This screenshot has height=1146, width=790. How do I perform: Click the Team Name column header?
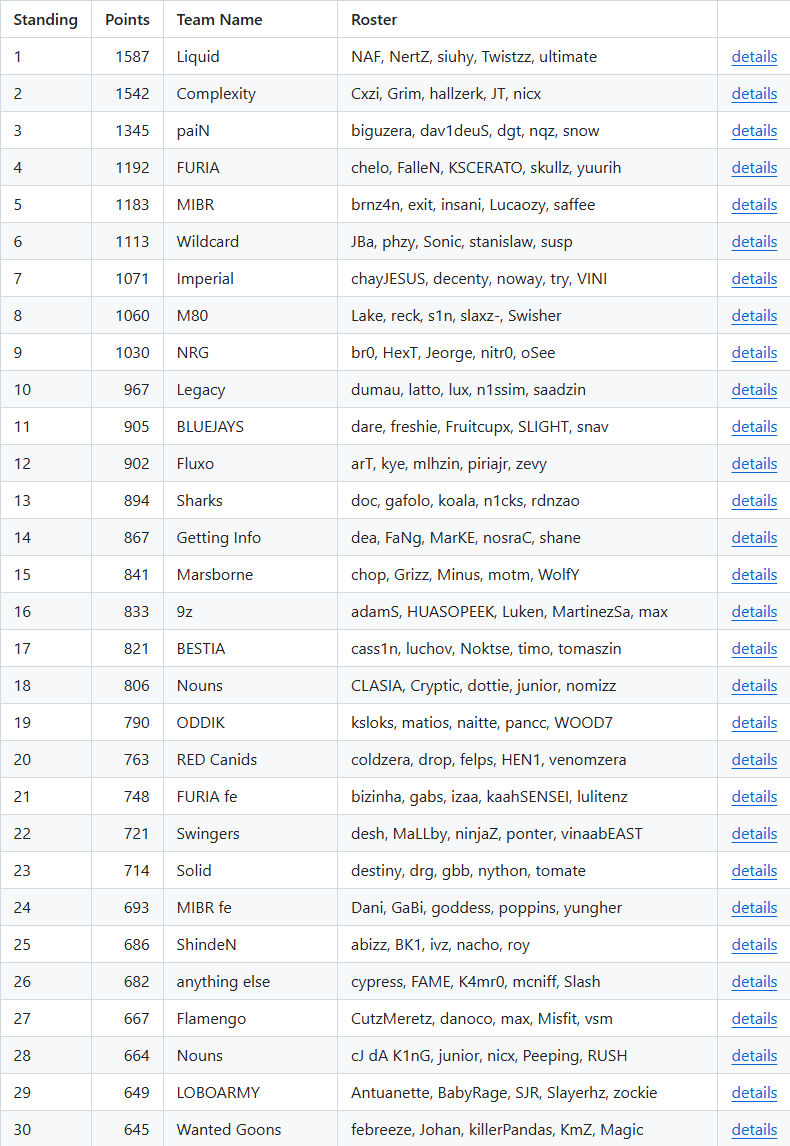pos(219,20)
